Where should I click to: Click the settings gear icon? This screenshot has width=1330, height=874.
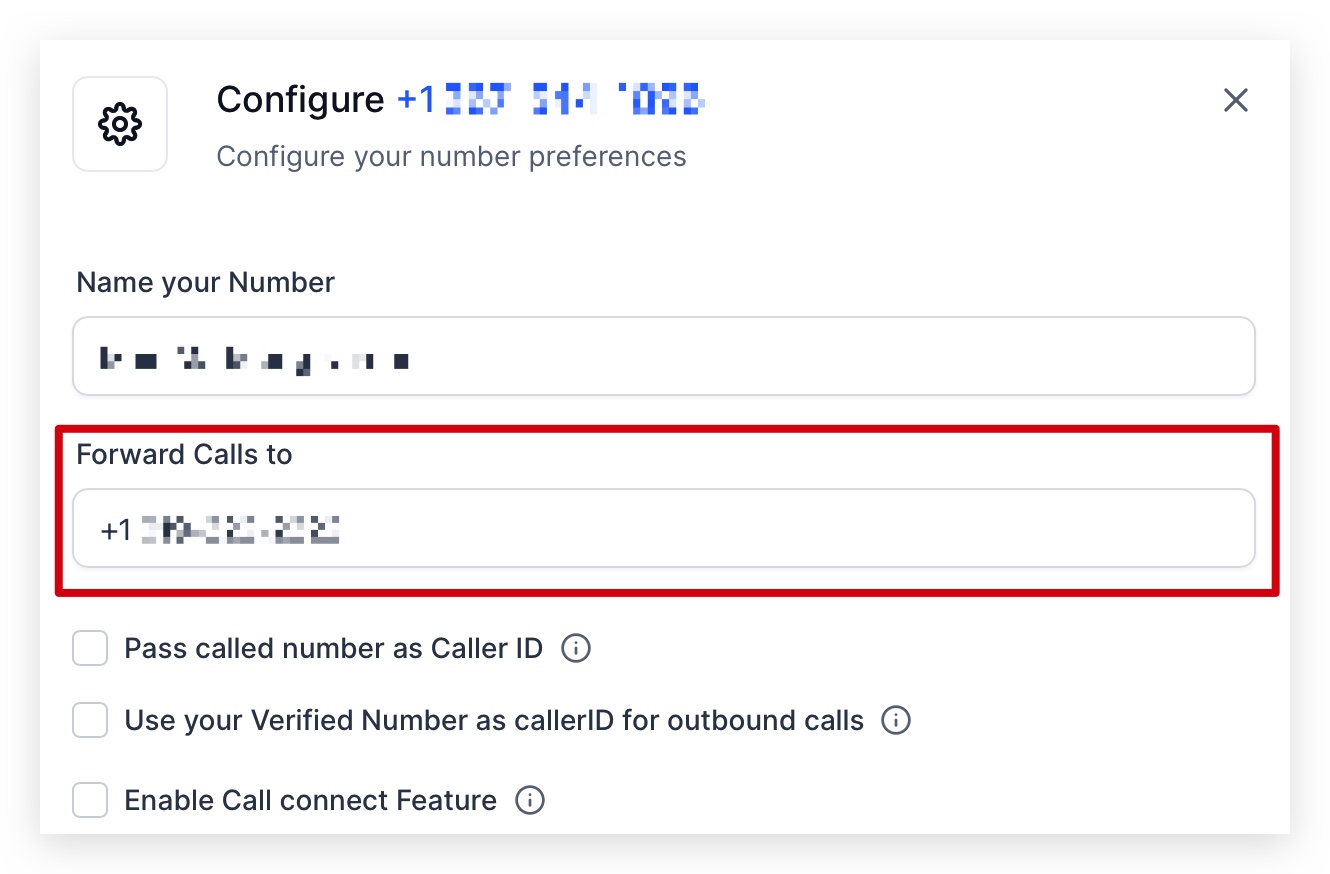pyautogui.click(x=120, y=124)
